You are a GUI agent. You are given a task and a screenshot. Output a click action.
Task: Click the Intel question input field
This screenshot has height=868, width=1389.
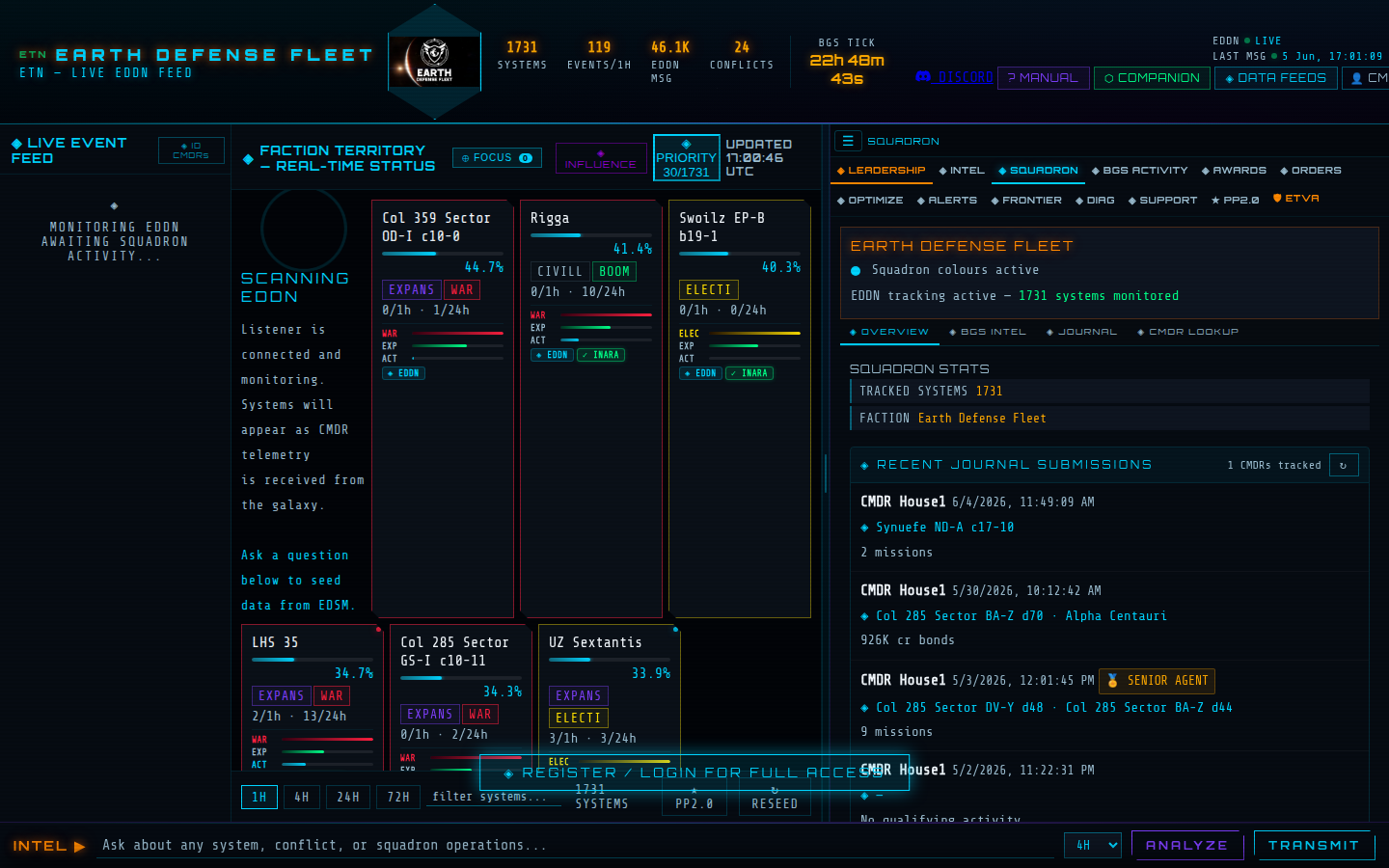coord(575,845)
